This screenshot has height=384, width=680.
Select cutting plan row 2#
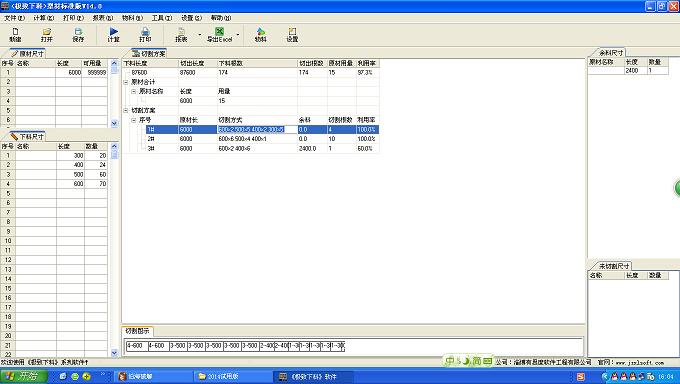point(262,139)
